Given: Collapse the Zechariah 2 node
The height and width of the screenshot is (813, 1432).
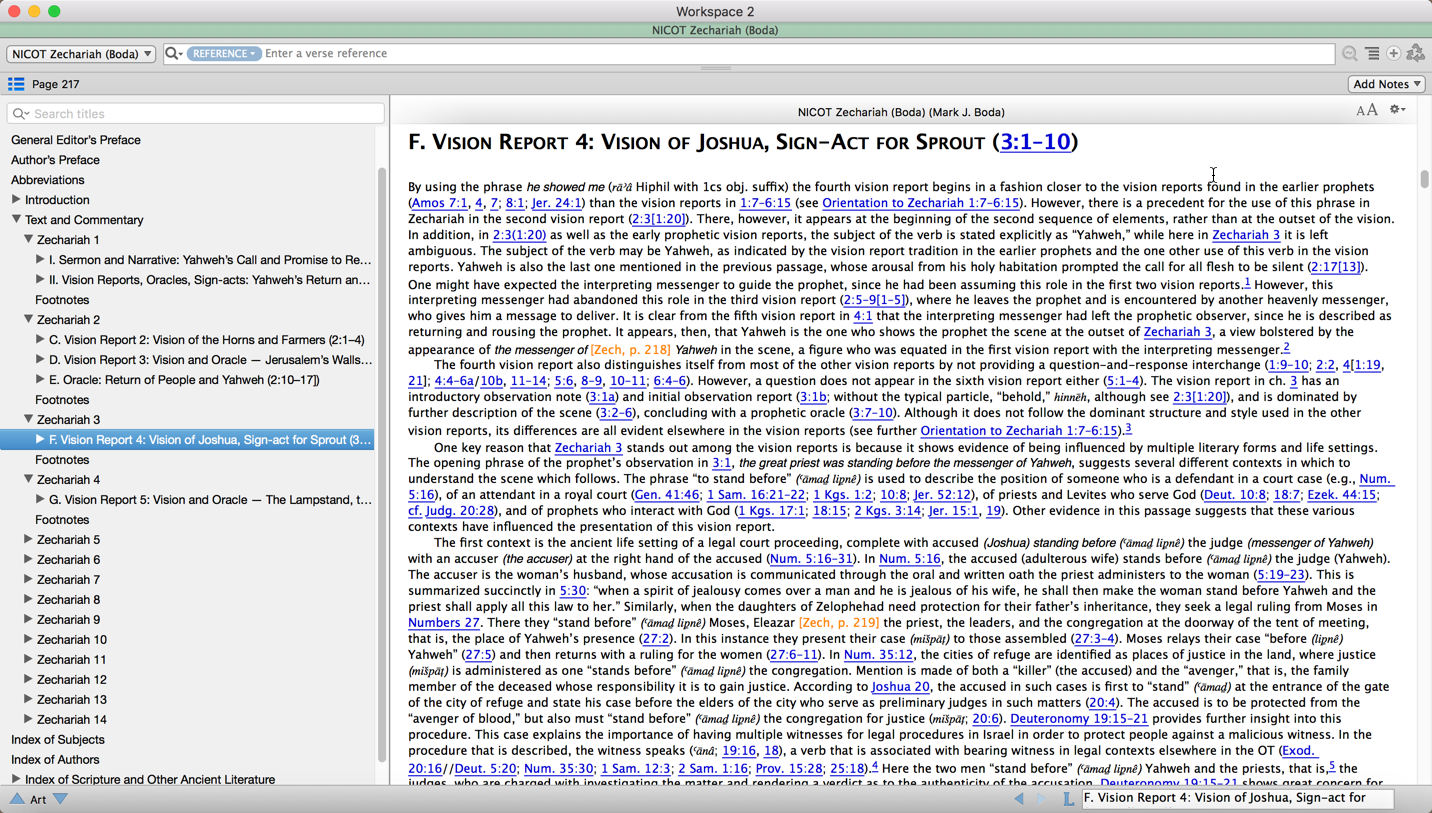Looking at the screenshot, I should coord(28,320).
